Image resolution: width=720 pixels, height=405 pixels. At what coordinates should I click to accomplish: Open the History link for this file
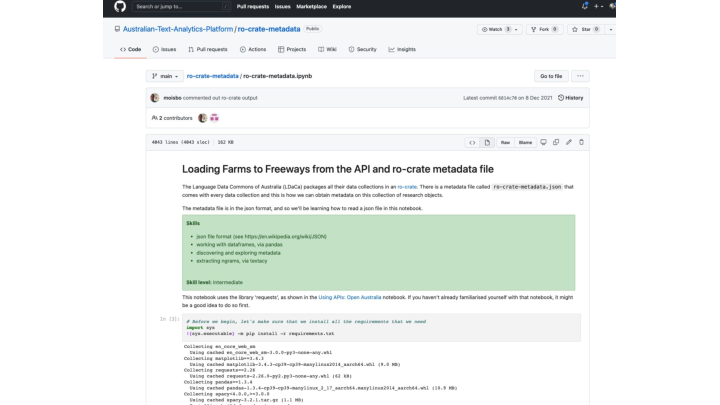tap(572, 98)
